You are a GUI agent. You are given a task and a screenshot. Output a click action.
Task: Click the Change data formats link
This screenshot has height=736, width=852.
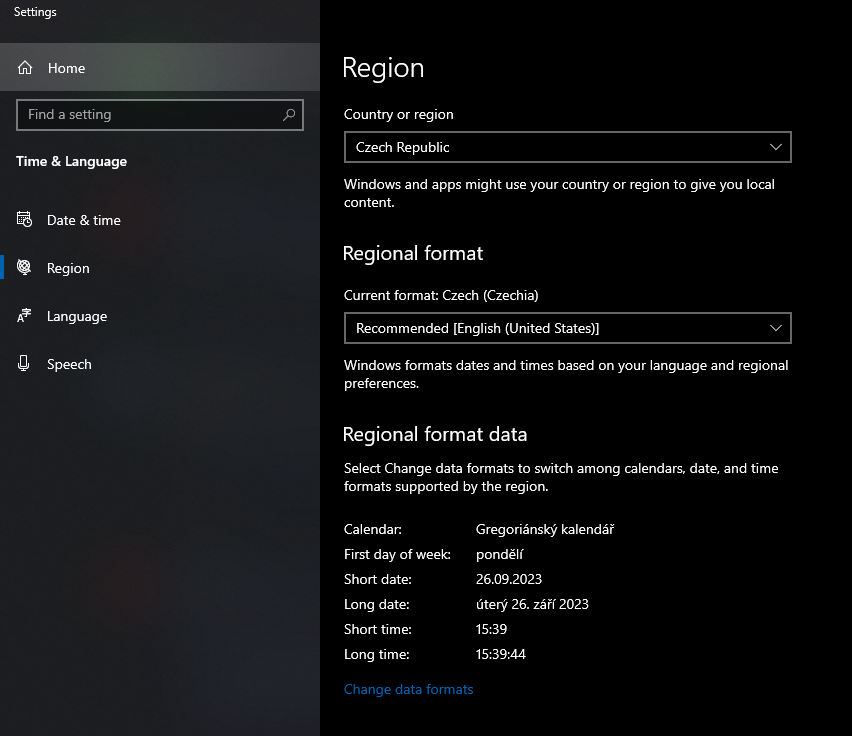click(x=408, y=689)
